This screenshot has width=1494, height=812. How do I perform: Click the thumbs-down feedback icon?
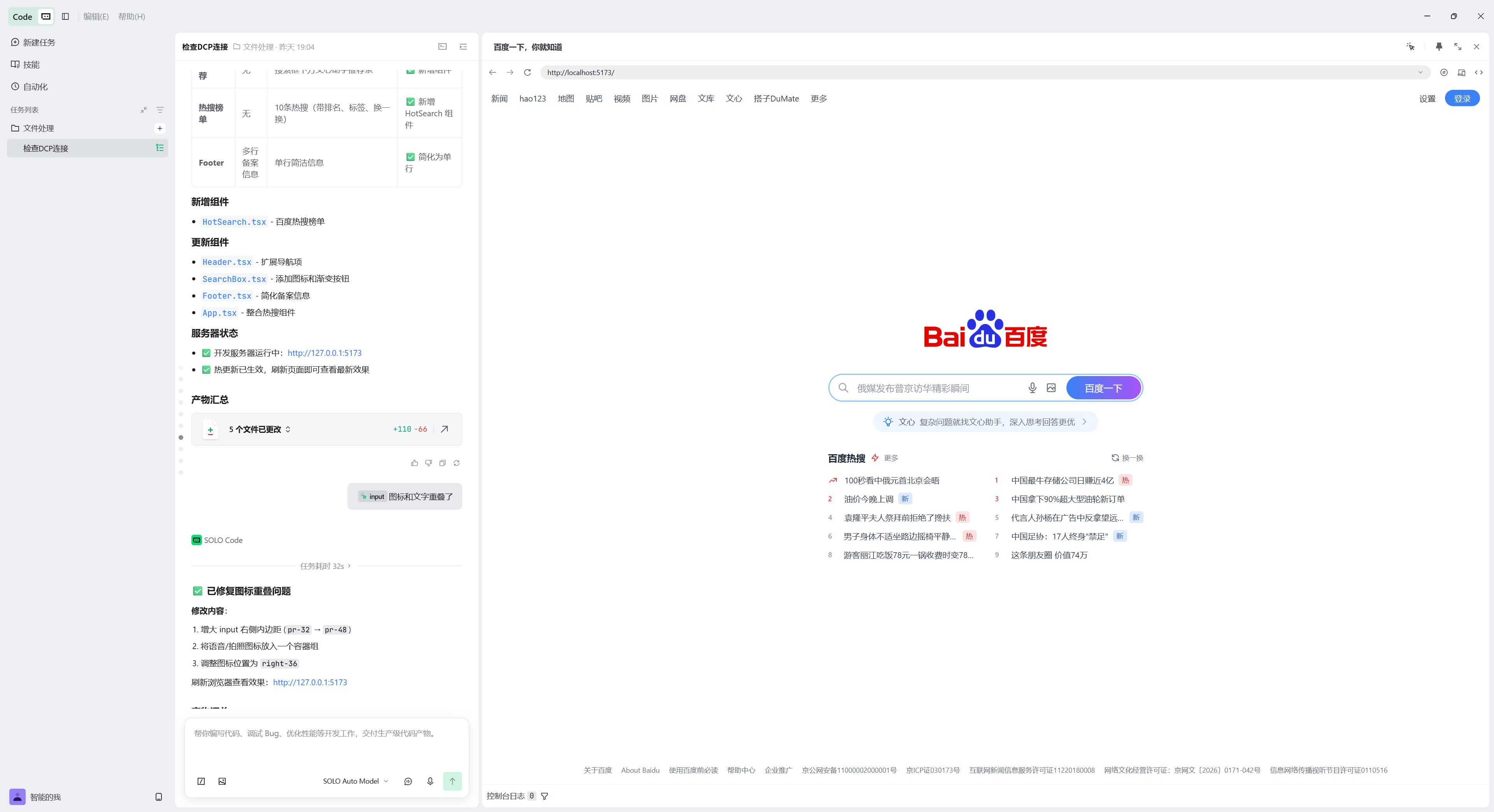(429, 462)
